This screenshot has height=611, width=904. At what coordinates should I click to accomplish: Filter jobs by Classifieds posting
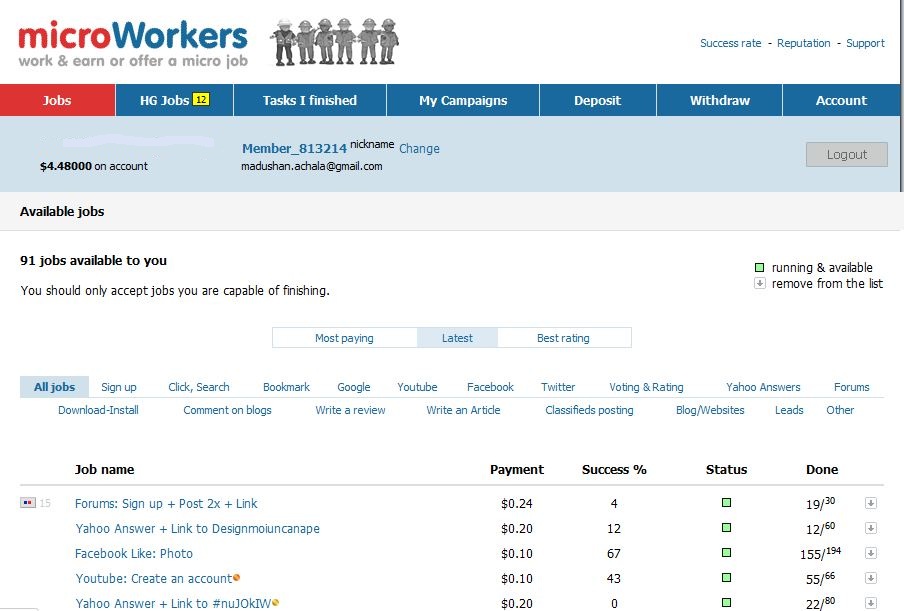pos(589,410)
